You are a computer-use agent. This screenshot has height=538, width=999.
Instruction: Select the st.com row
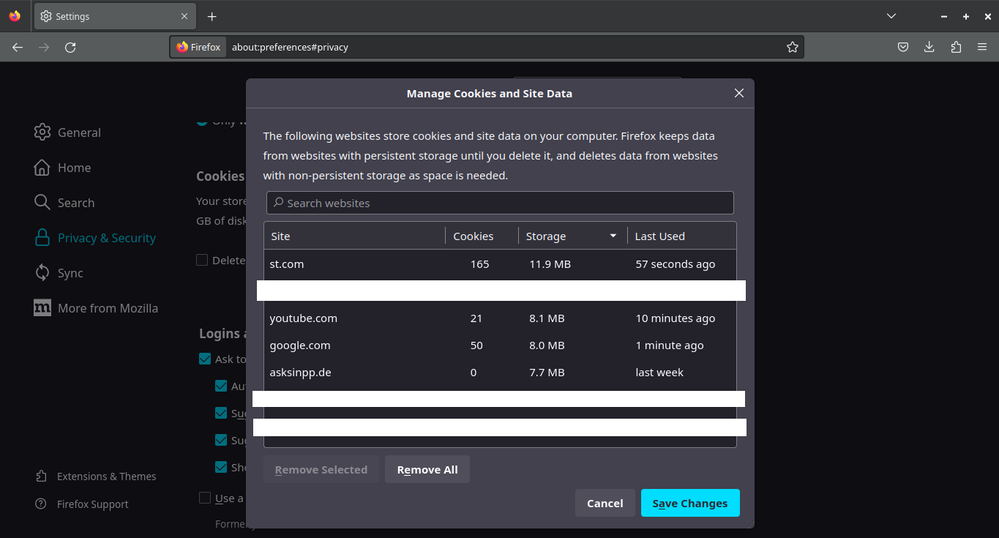(500, 264)
